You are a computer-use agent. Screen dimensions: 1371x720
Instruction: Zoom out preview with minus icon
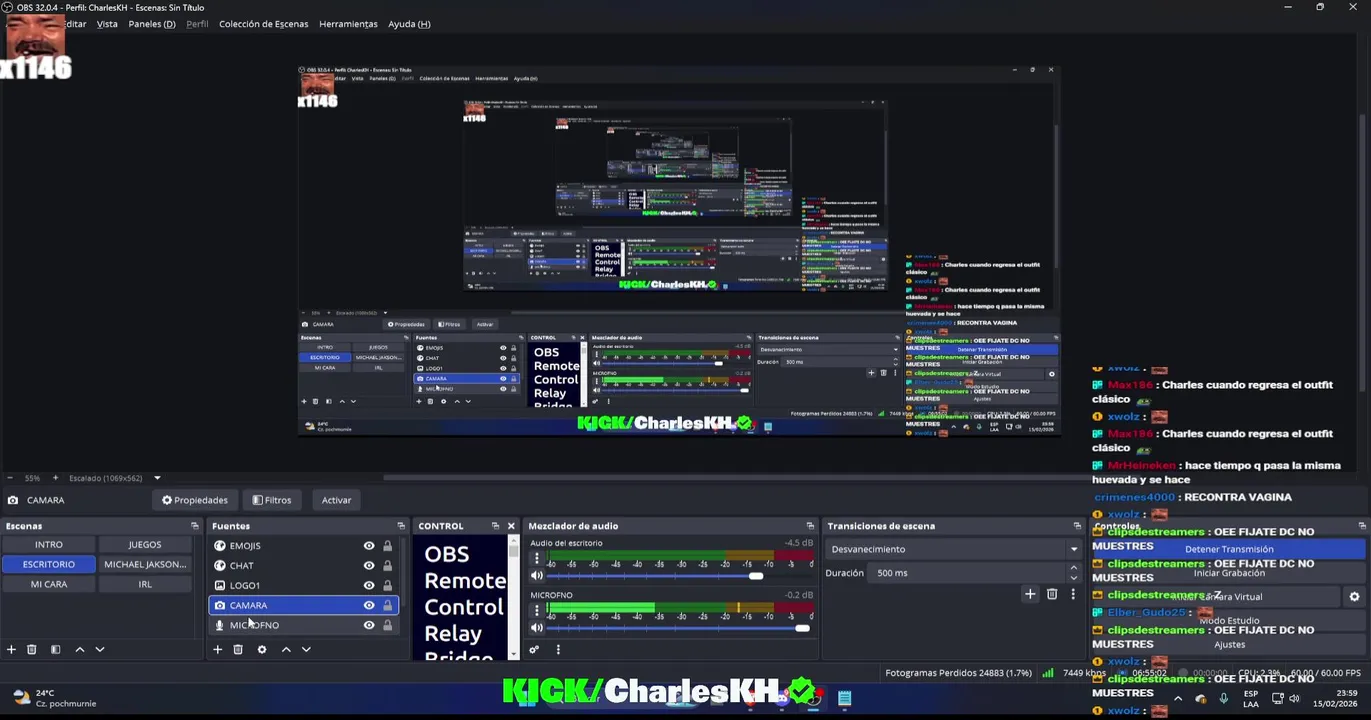pyautogui.click(x=12, y=478)
